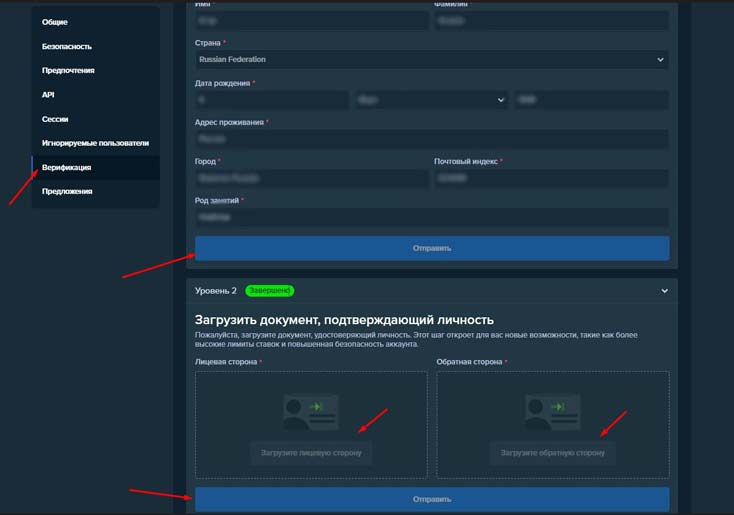Image resolution: width=734 pixels, height=515 pixels.
Task: Open Предложения in the sidebar
Action: [67, 191]
